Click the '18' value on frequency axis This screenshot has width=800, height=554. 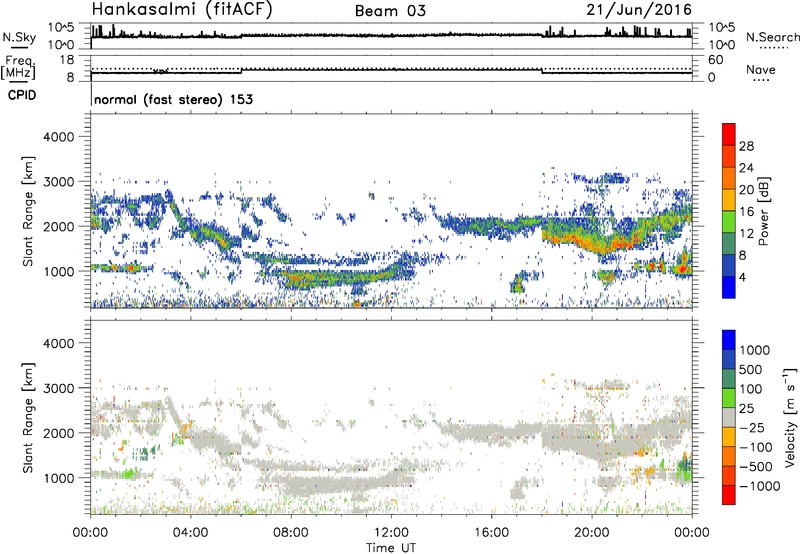coord(67,60)
